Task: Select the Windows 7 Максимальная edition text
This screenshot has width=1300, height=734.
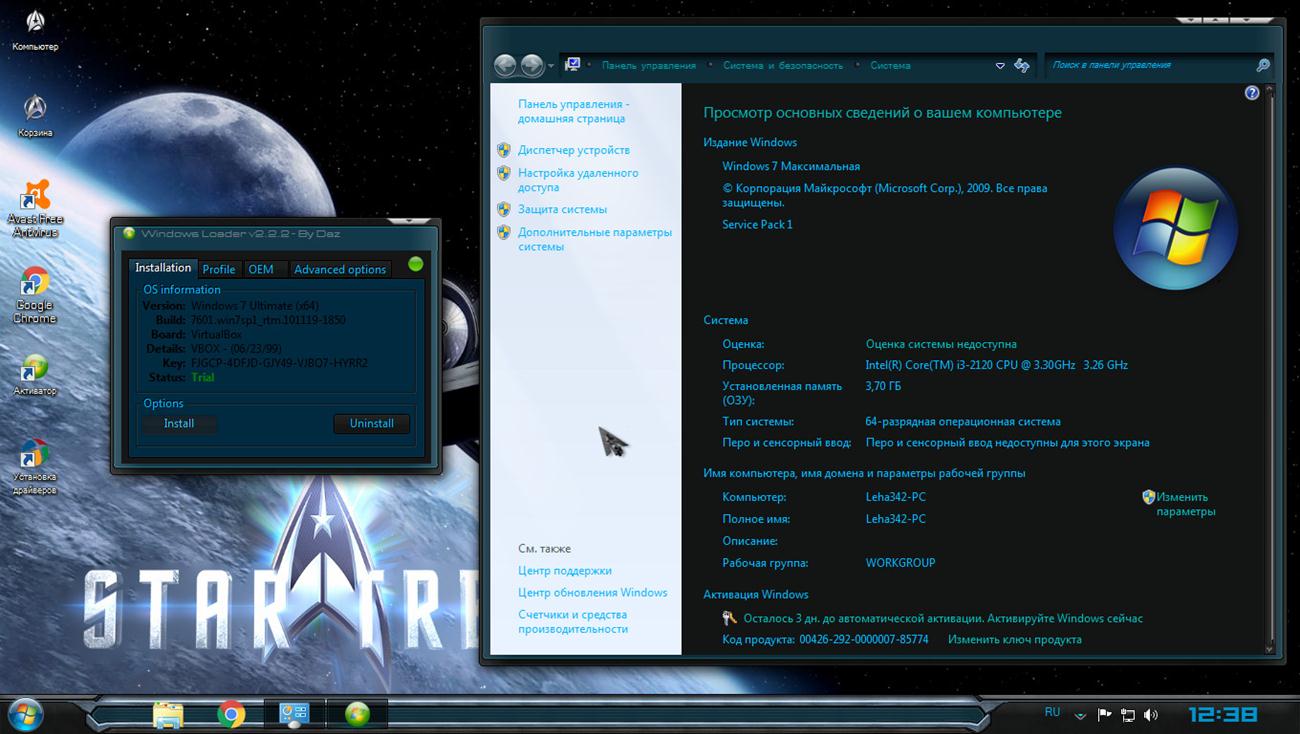Action: coord(791,166)
